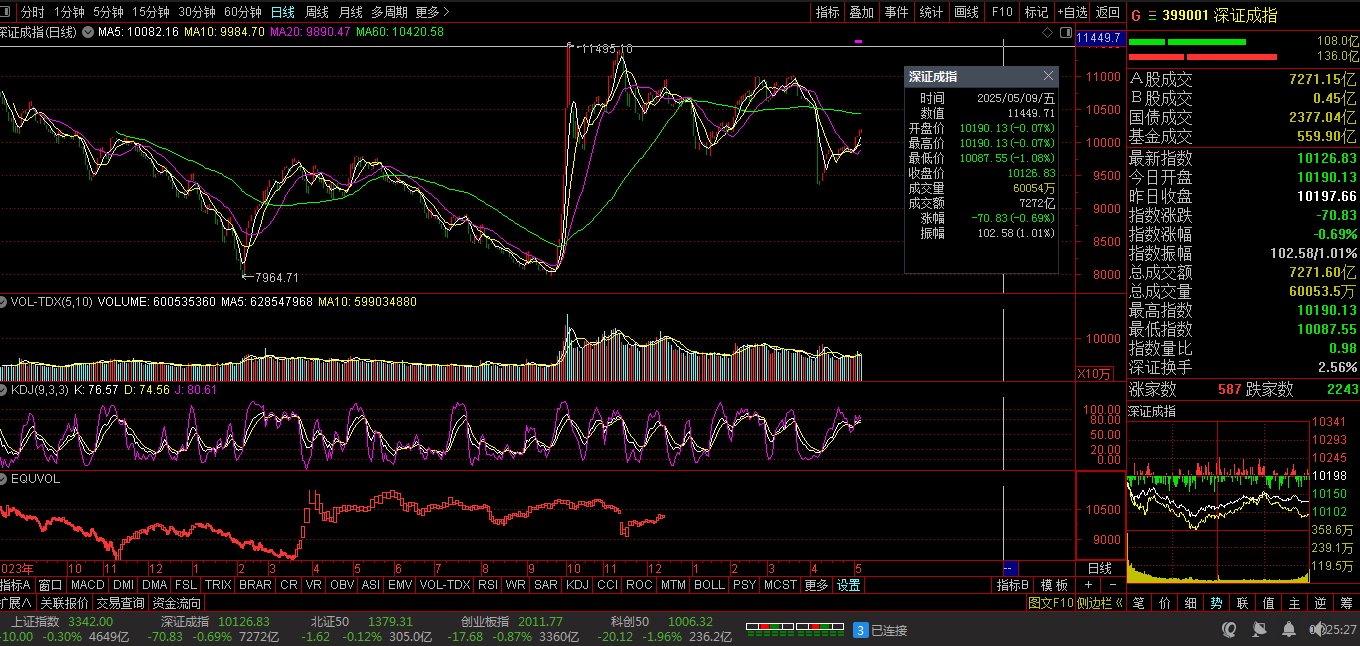Toggle the KDJ indicator tab
The height and width of the screenshot is (646, 1360).
pos(578,585)
